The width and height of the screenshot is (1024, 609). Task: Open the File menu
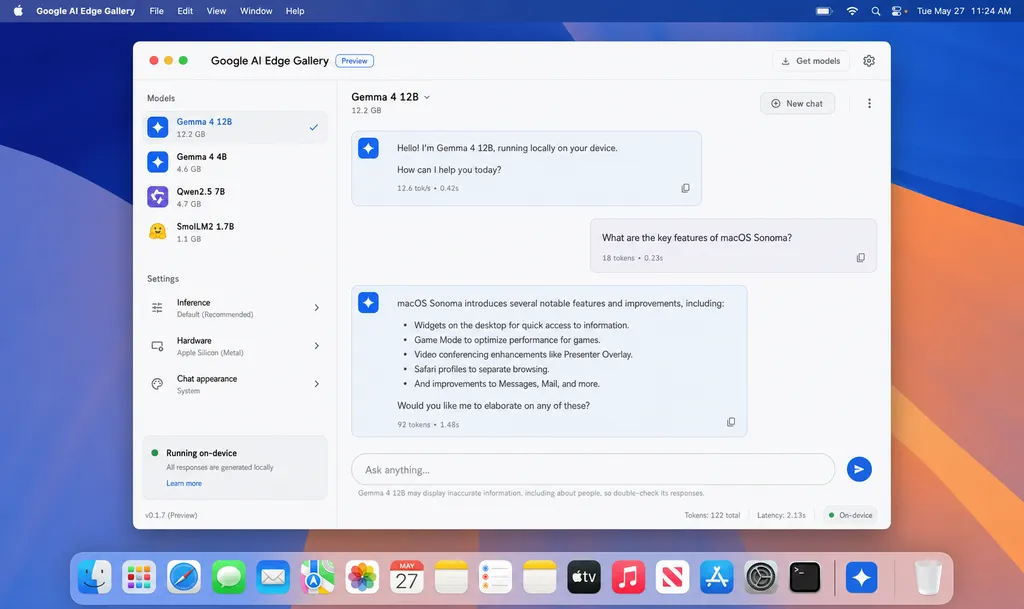(157, 11)
